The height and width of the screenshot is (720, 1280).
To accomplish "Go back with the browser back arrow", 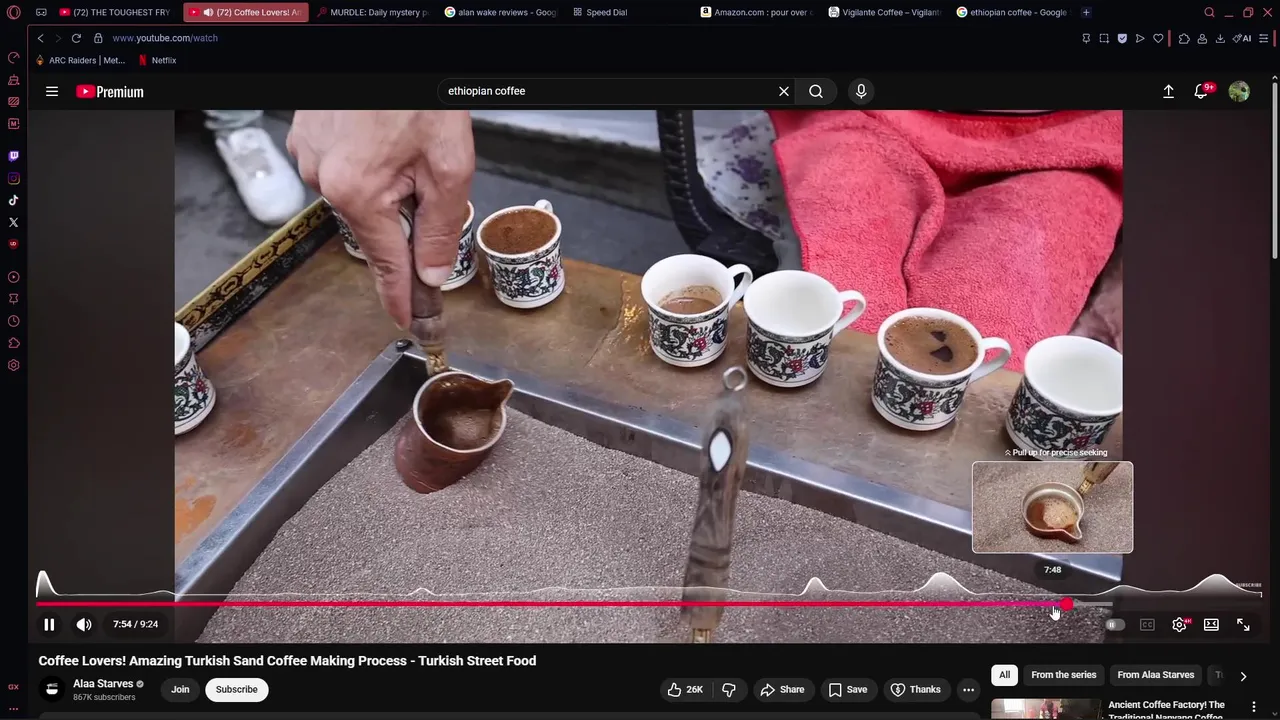I will 40,38.
